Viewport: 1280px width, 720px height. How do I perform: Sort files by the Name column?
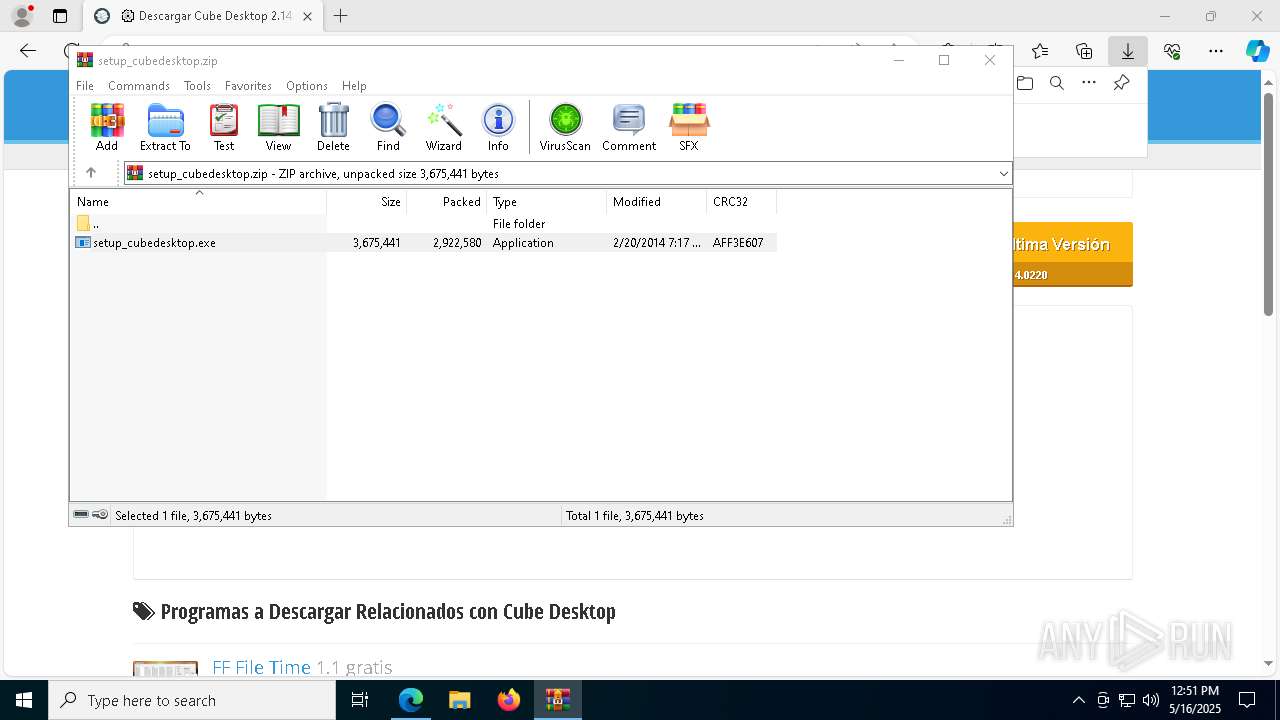pyautogui.click(x=198, y=202)
